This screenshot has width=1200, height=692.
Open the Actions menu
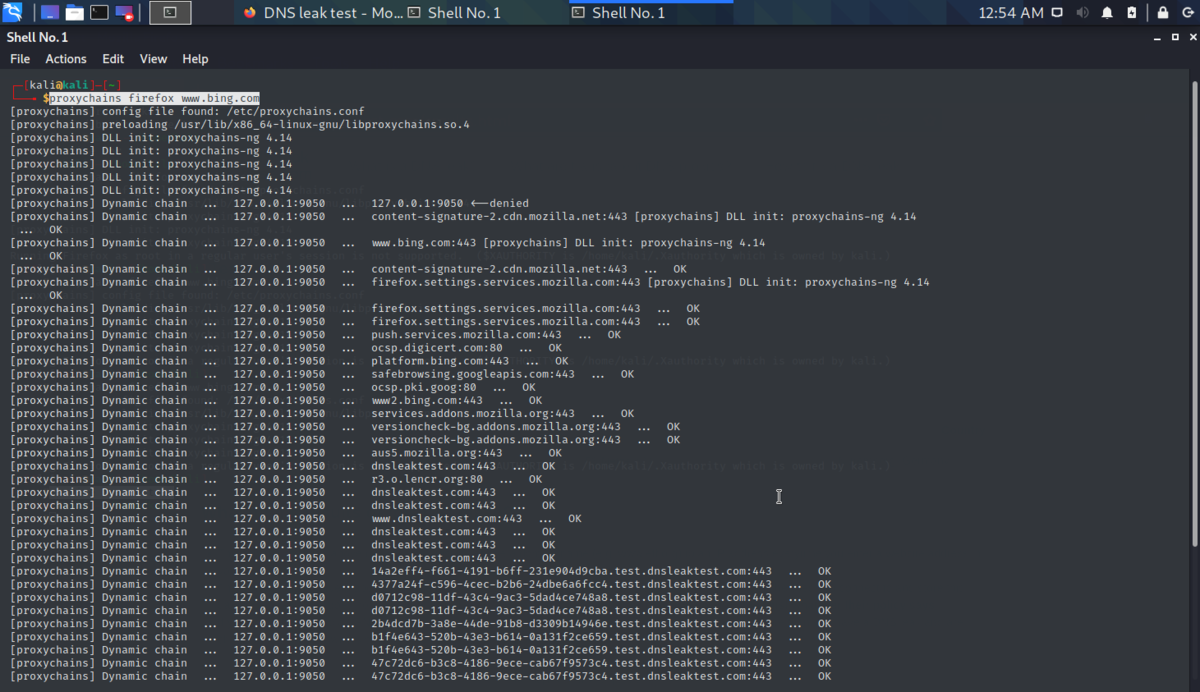pyautogui.click(x=66, y=59)
